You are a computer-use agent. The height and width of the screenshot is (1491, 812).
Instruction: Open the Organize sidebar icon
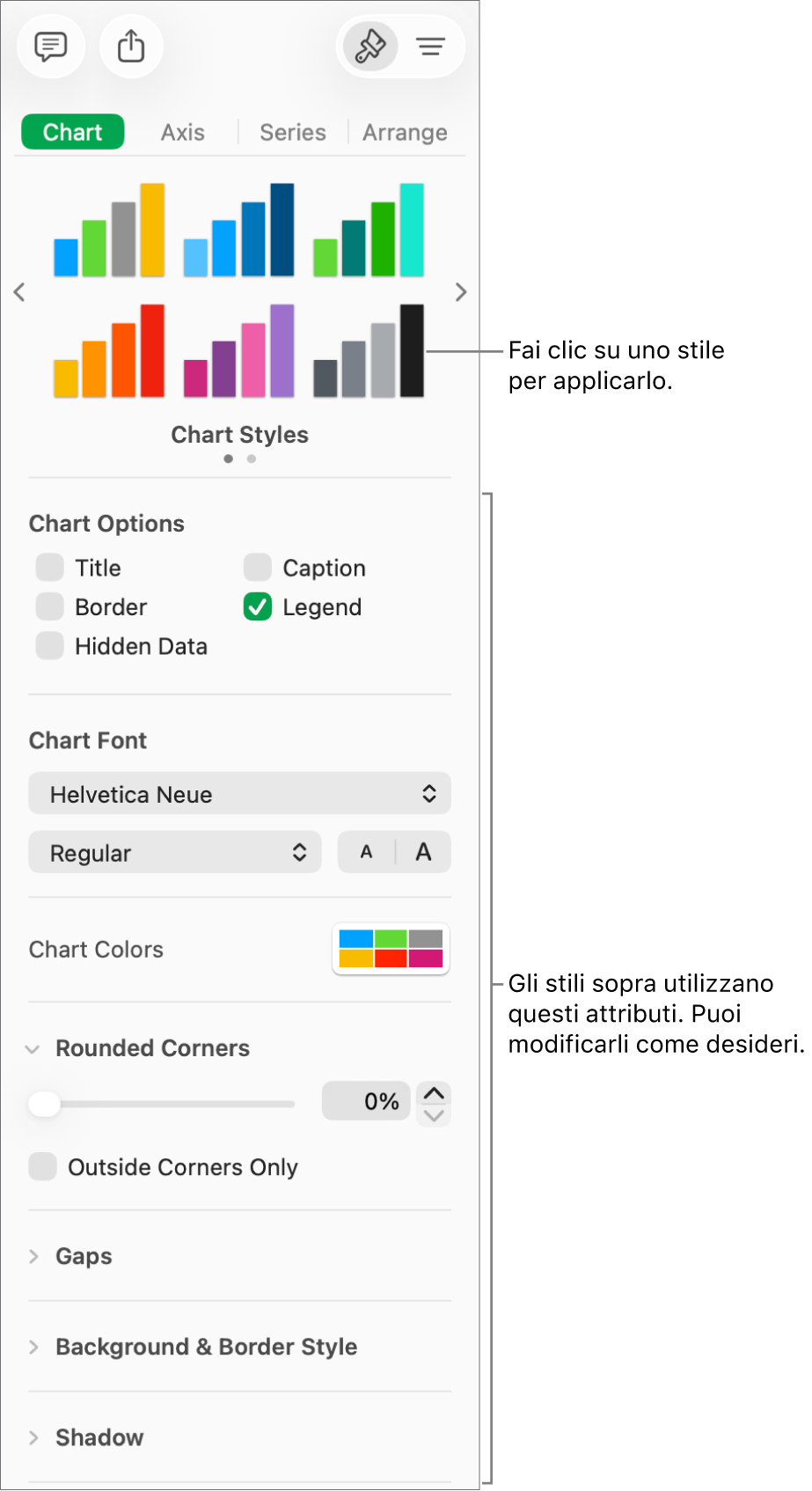click(430, 46)
